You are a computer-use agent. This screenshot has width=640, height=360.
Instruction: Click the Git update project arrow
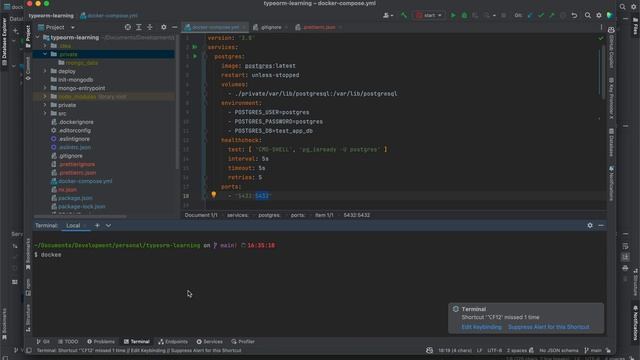[530, 16]
